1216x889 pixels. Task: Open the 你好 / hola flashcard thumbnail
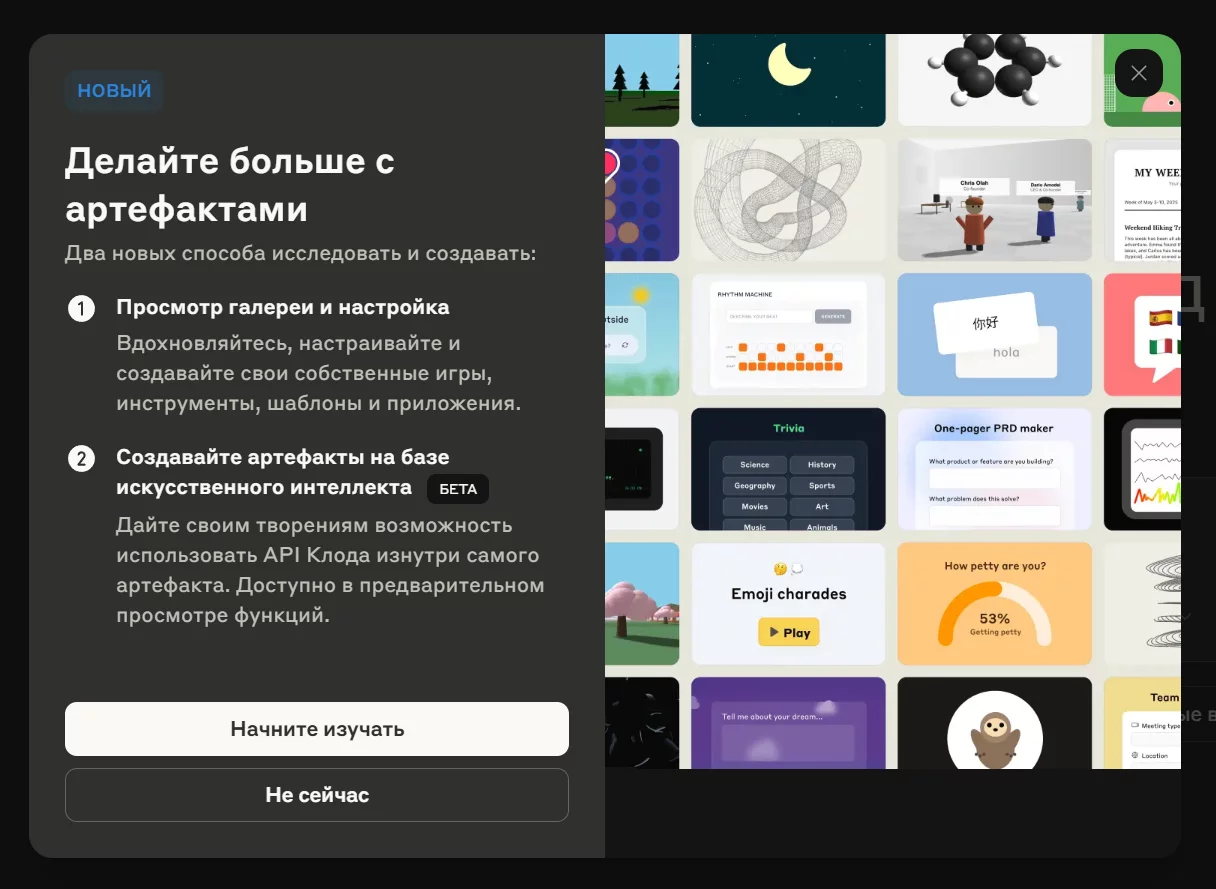(x=994, y=334)
